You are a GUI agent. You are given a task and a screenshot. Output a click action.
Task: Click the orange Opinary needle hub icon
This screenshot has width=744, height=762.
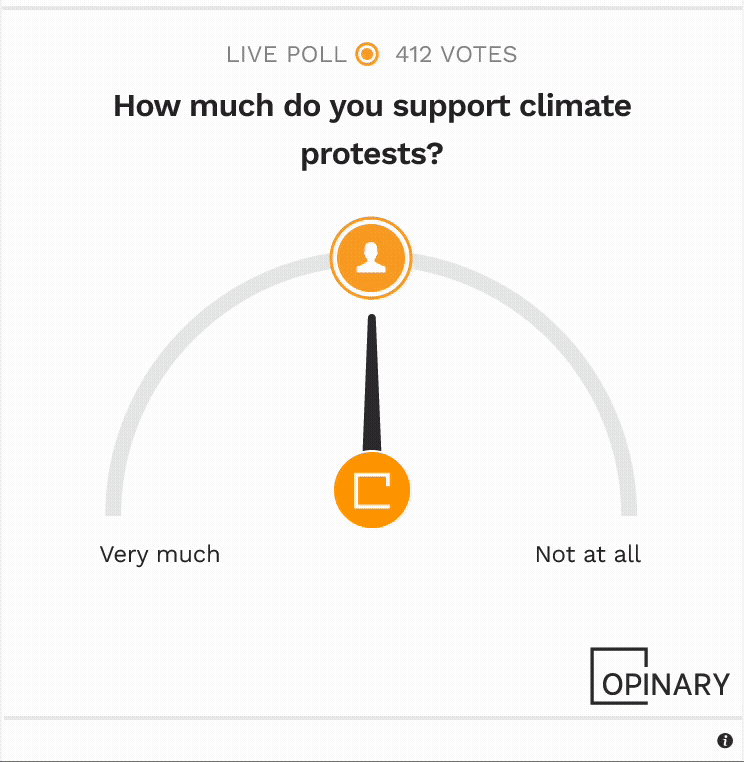tap(372, 490)
